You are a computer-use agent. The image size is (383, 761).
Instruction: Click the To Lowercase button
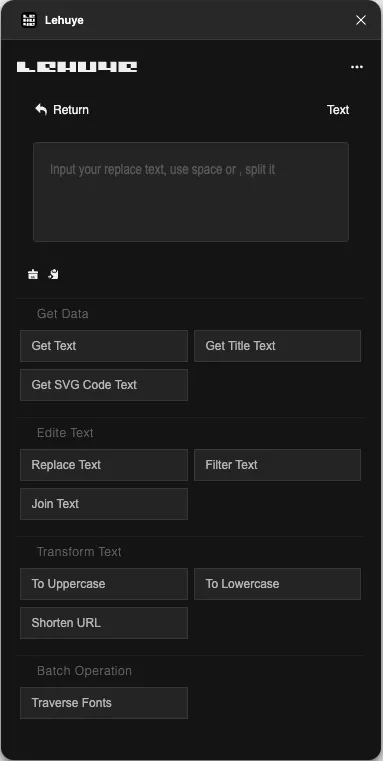277,584
